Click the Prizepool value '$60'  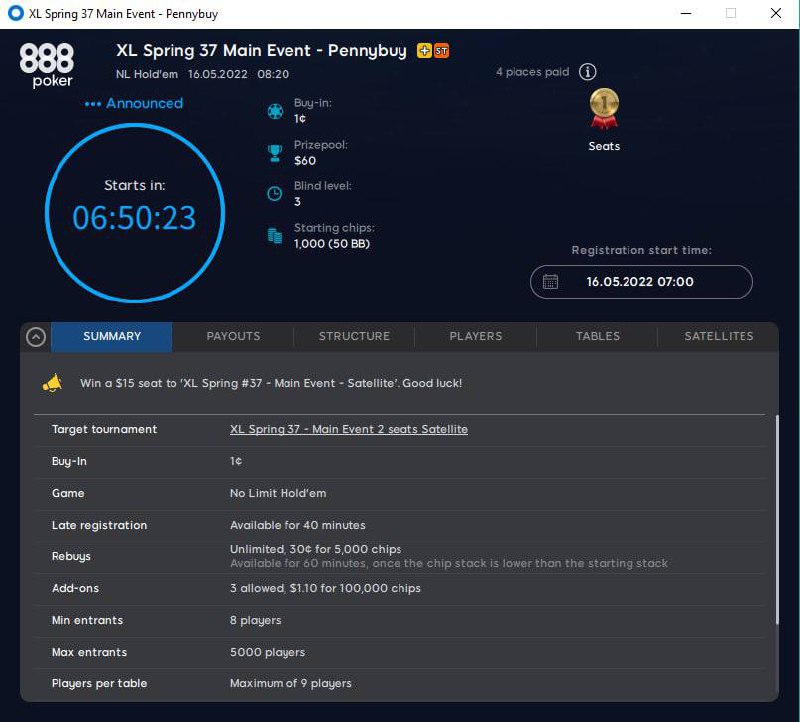[x=305, y=161]
